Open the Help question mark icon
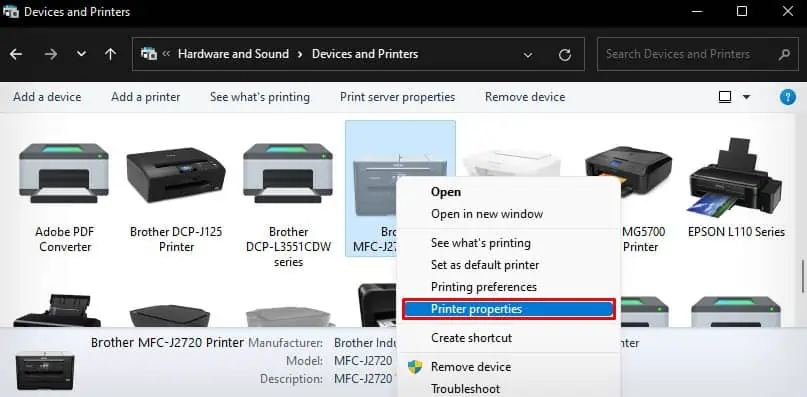The width and height of the screenshot is (807, 397). (787, 97)
